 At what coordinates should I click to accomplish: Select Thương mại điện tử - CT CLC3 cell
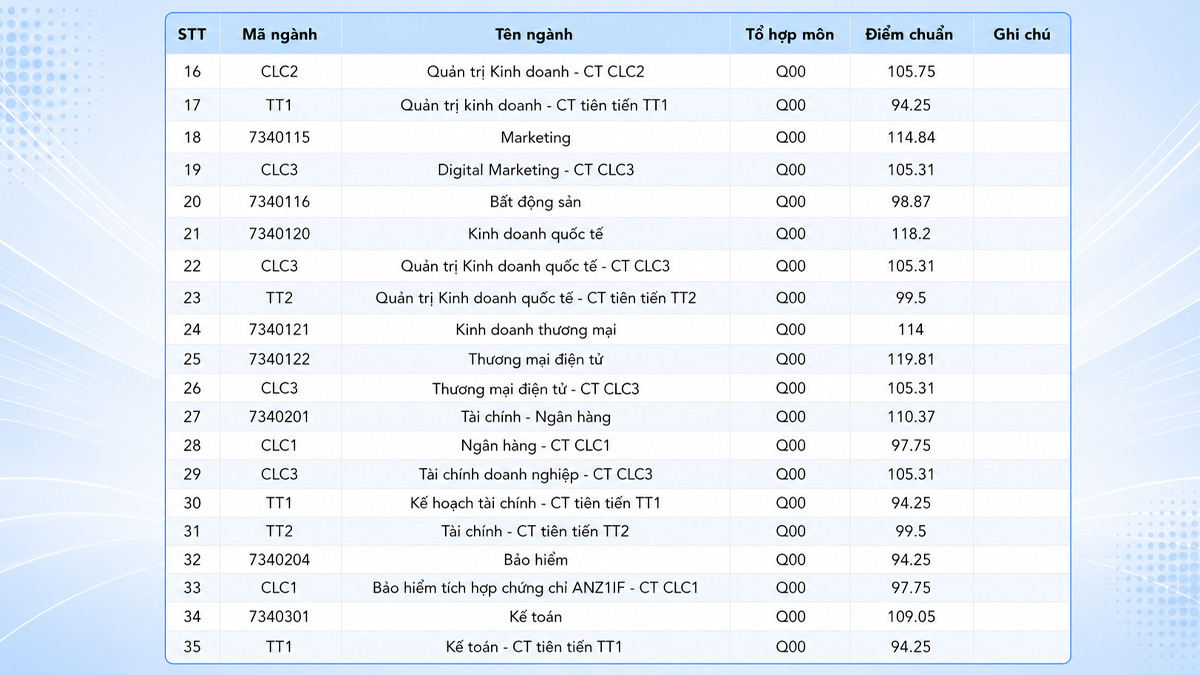coord(536,388)
